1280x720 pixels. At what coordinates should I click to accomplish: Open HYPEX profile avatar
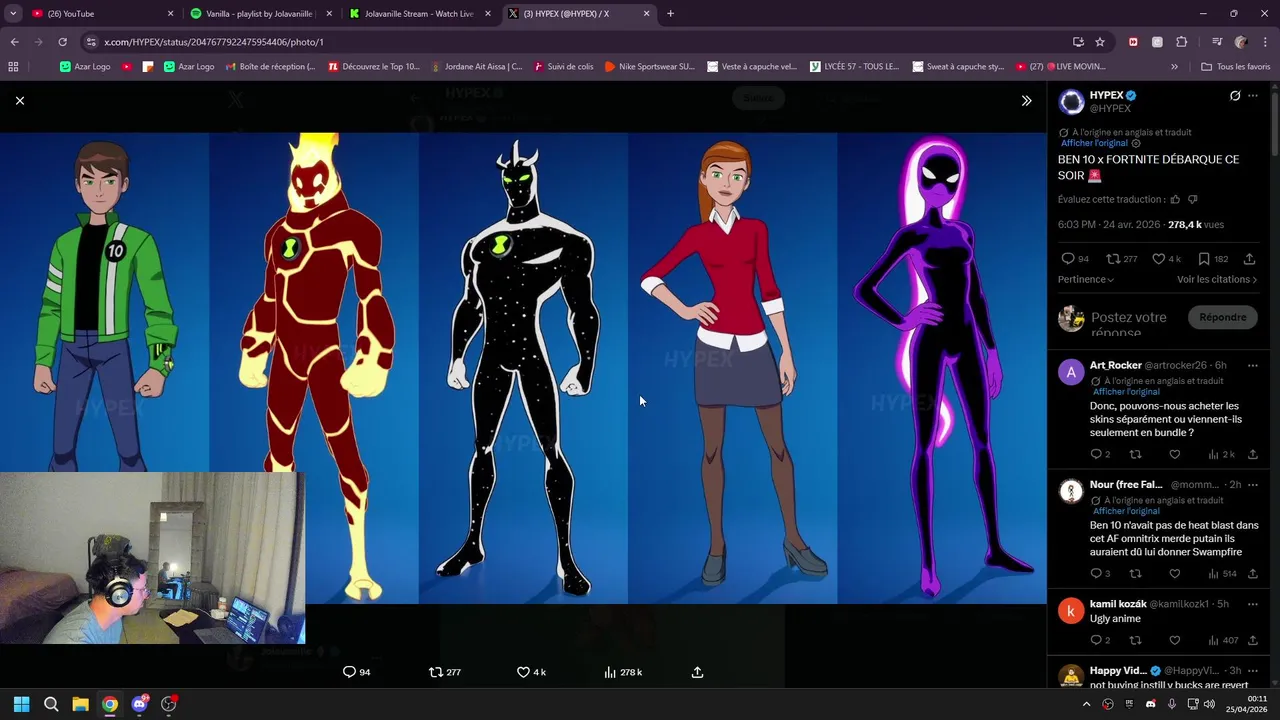point(1071,101)
